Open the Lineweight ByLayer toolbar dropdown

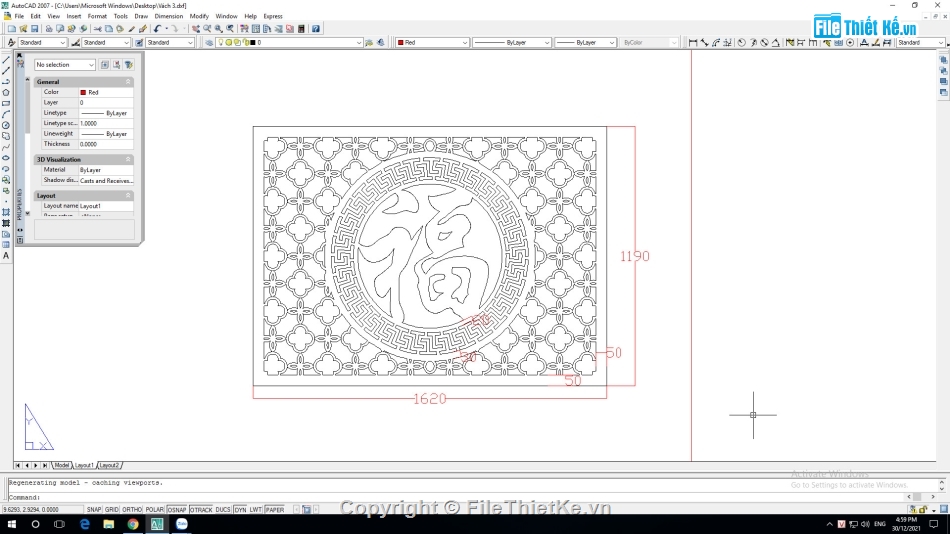[585, 42]
